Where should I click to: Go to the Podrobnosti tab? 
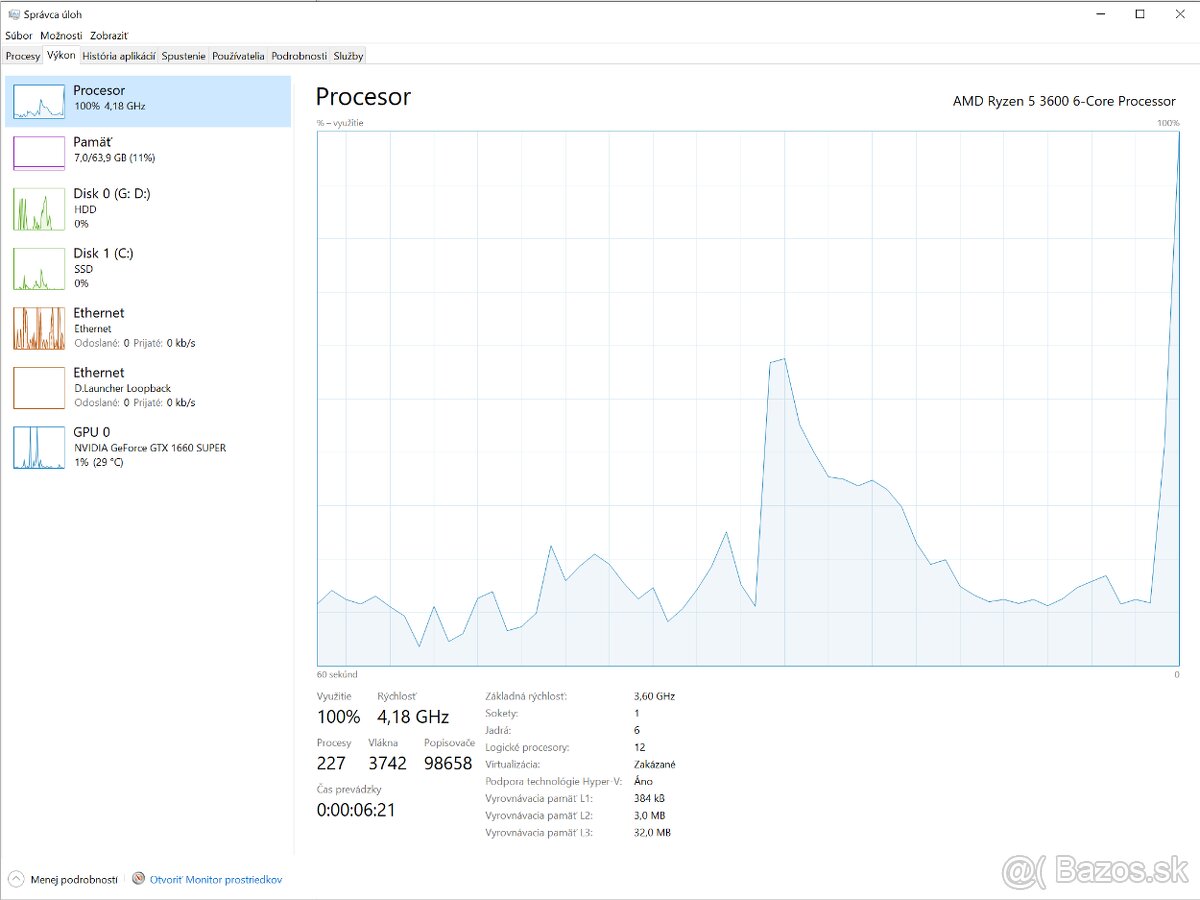pos(299,56)
